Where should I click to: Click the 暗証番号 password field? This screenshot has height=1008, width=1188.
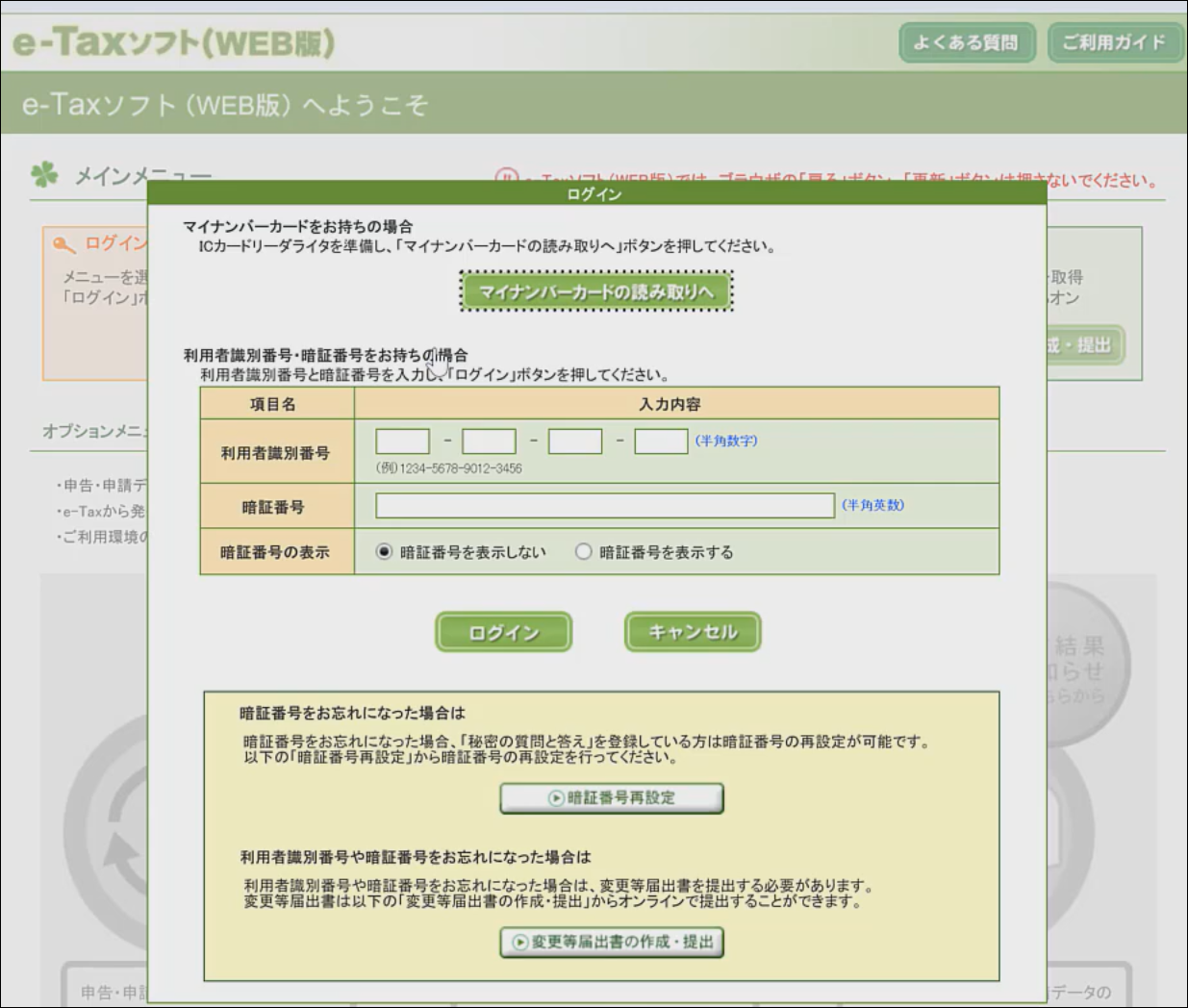[605, 505]
